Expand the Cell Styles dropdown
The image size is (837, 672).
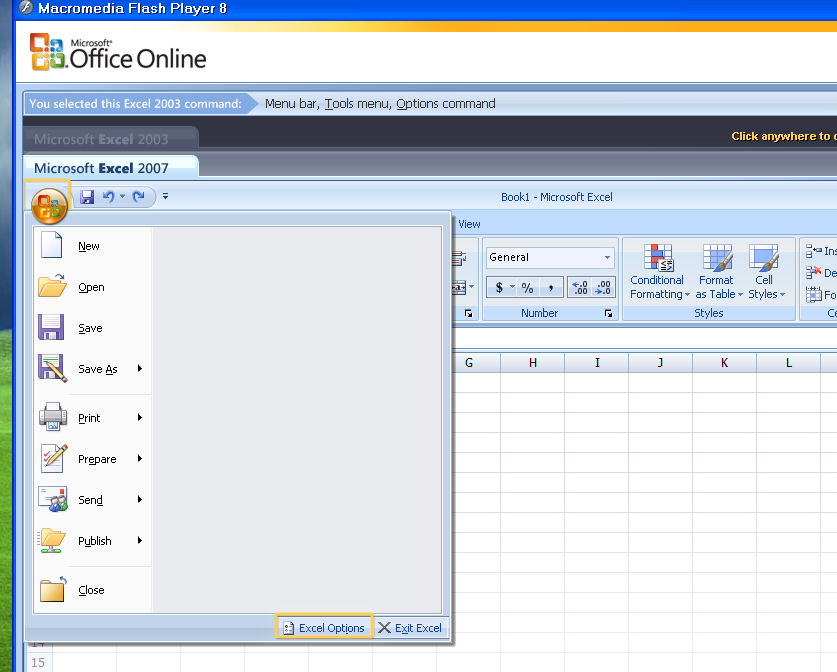pyautogui.click(x=764, y=270)
